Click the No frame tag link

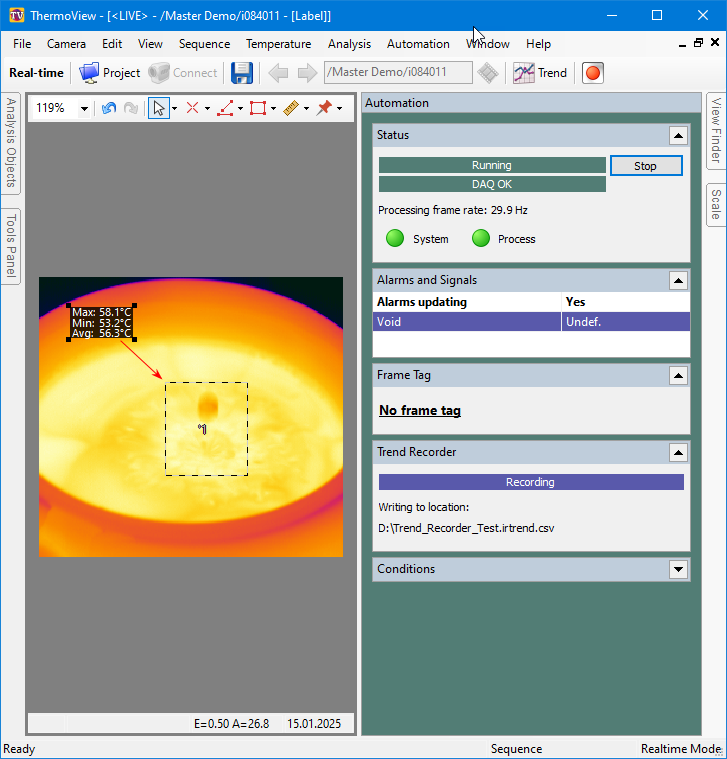(x=420, y=411)
